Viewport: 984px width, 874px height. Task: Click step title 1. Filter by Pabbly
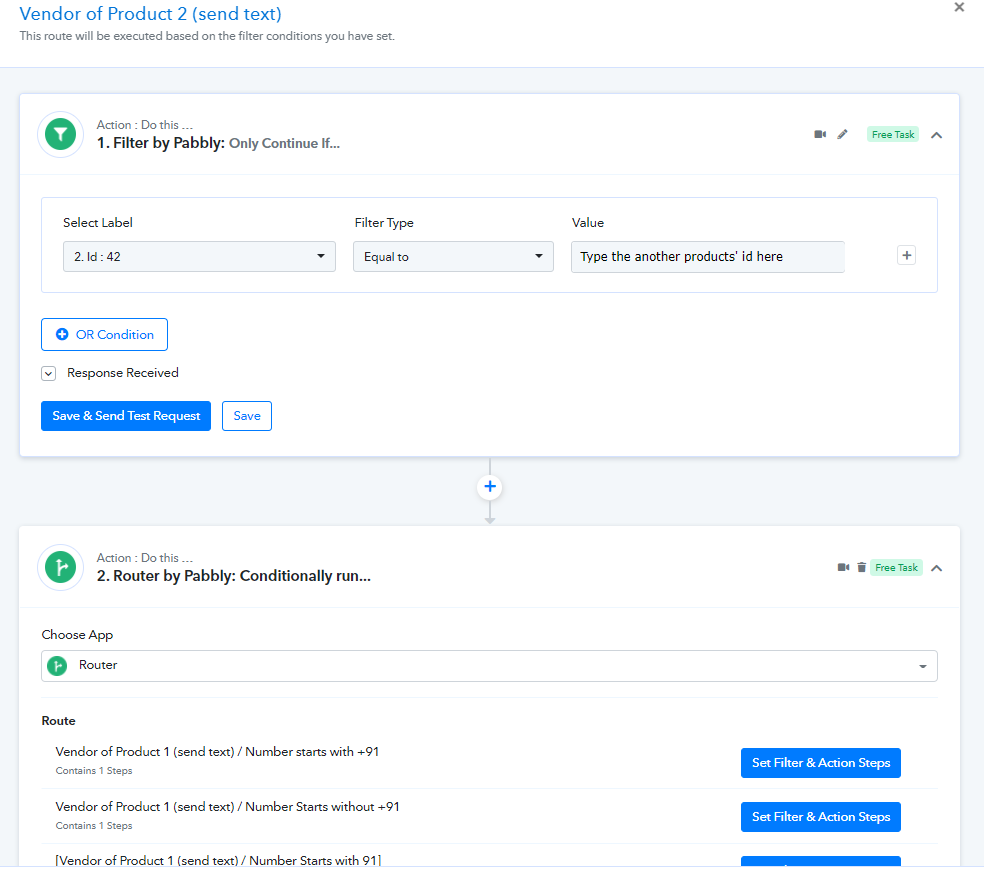click(218, 143)
